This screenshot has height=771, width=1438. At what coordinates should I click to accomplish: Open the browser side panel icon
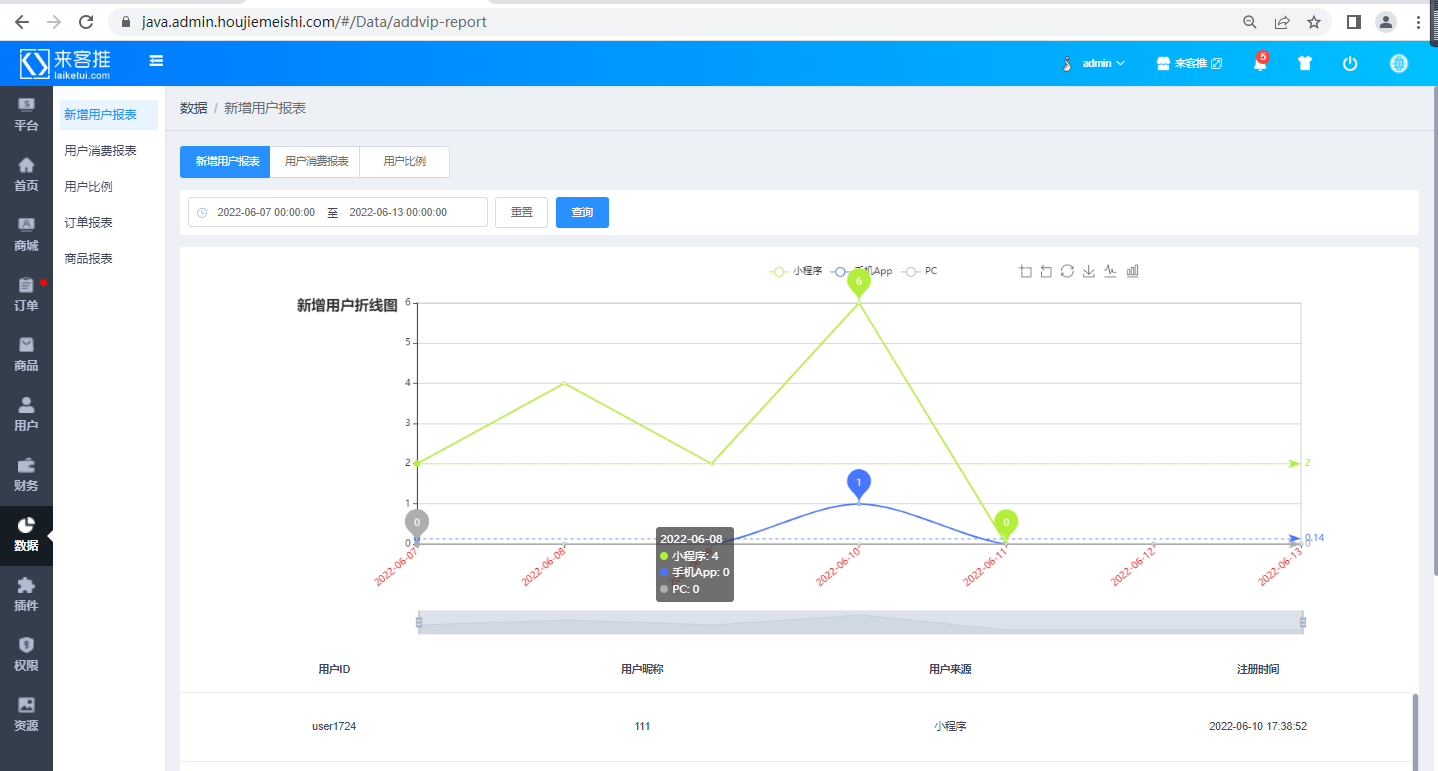point(1354,21)
